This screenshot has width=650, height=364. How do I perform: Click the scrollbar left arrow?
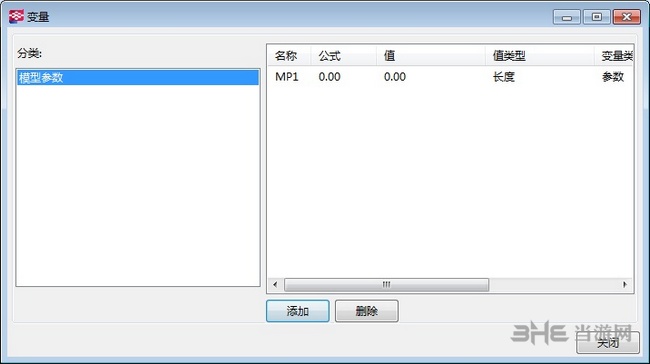[275, 284]
